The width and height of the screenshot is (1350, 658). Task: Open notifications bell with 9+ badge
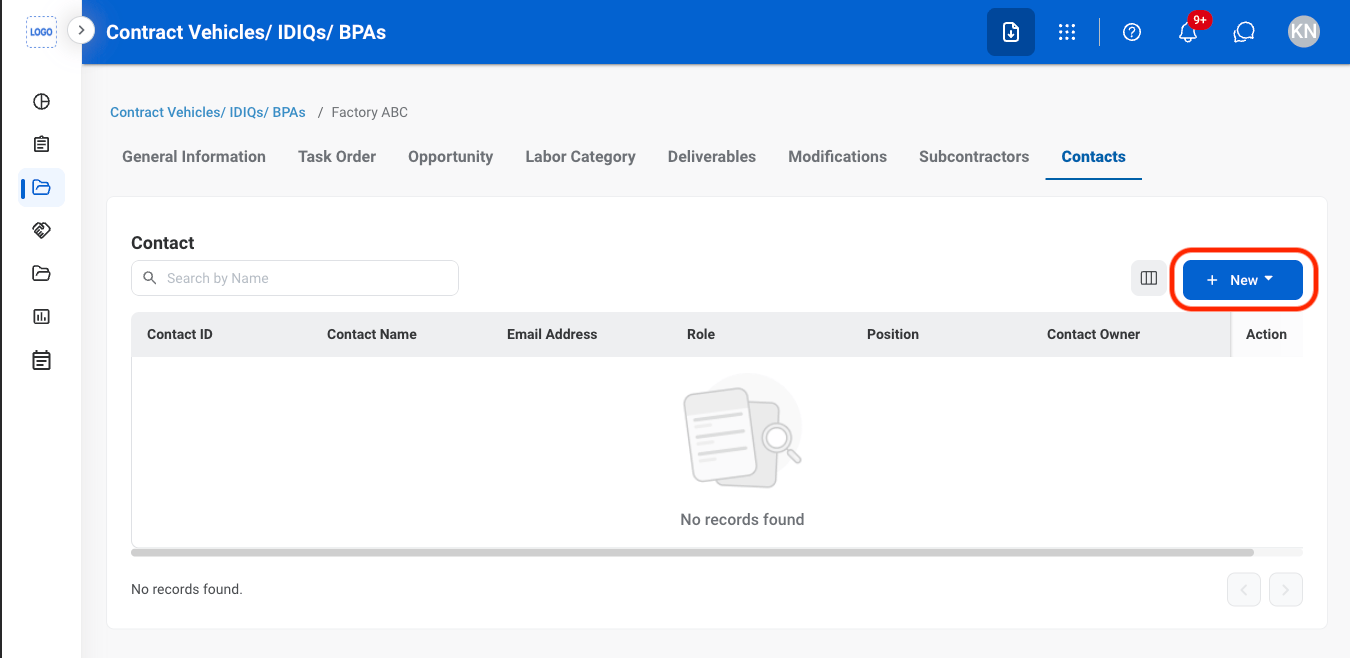1189,30
